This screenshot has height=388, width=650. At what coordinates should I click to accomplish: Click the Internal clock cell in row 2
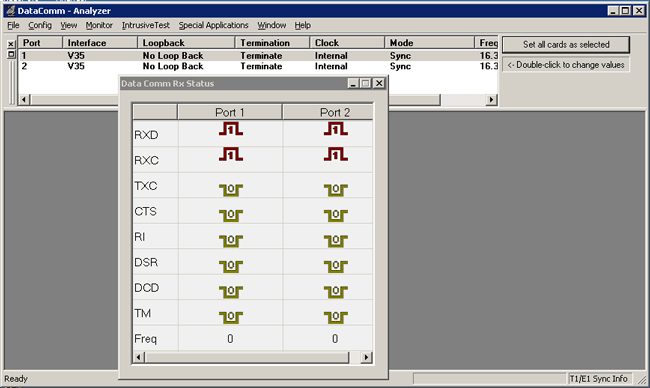coord(331,66)
